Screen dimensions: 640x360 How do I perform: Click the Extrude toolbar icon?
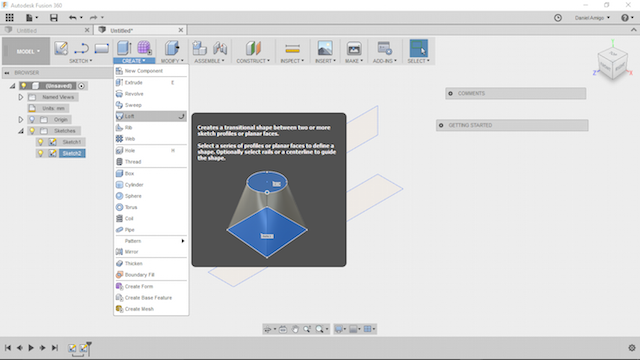coord(124,48)
